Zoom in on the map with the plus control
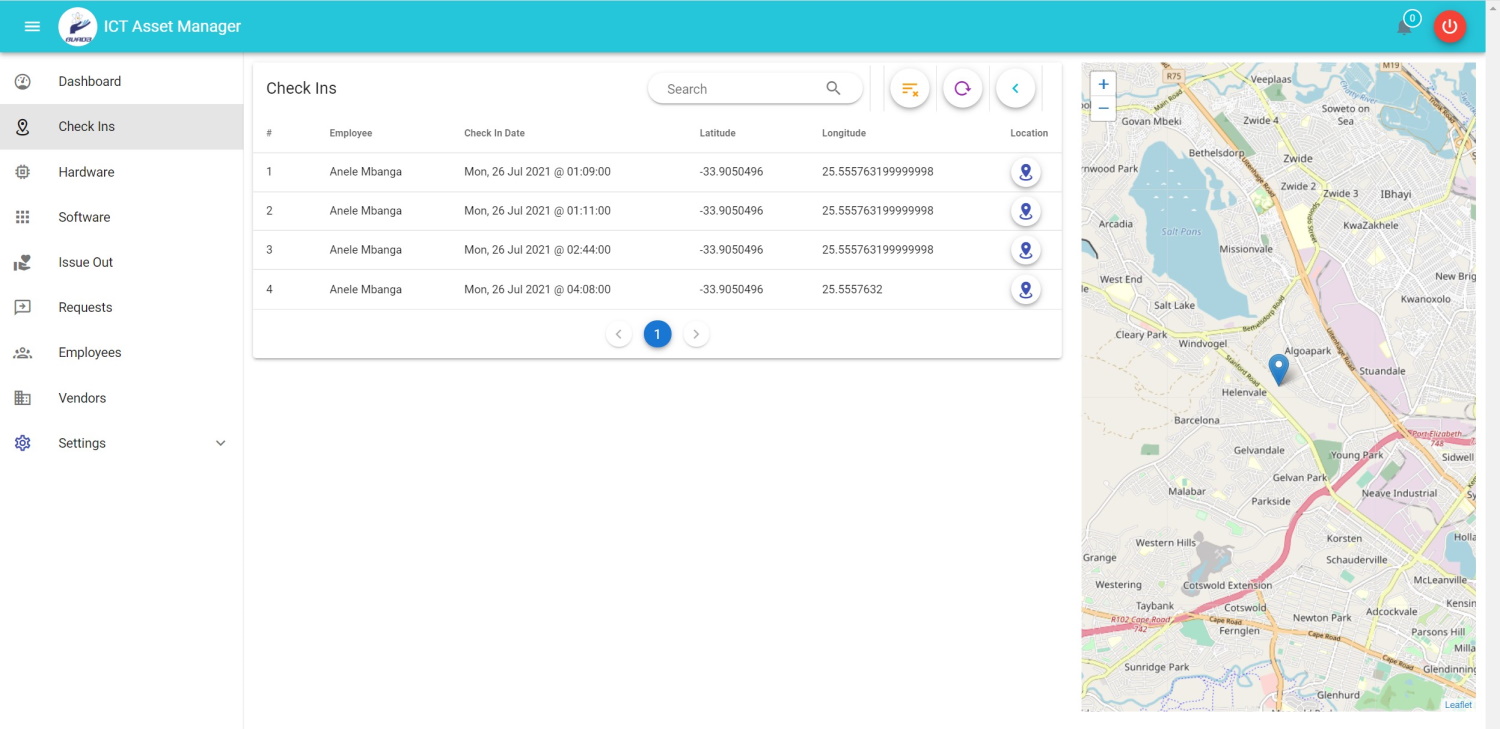Viewport: 1500px width, 729px height. coord(1102,84)
